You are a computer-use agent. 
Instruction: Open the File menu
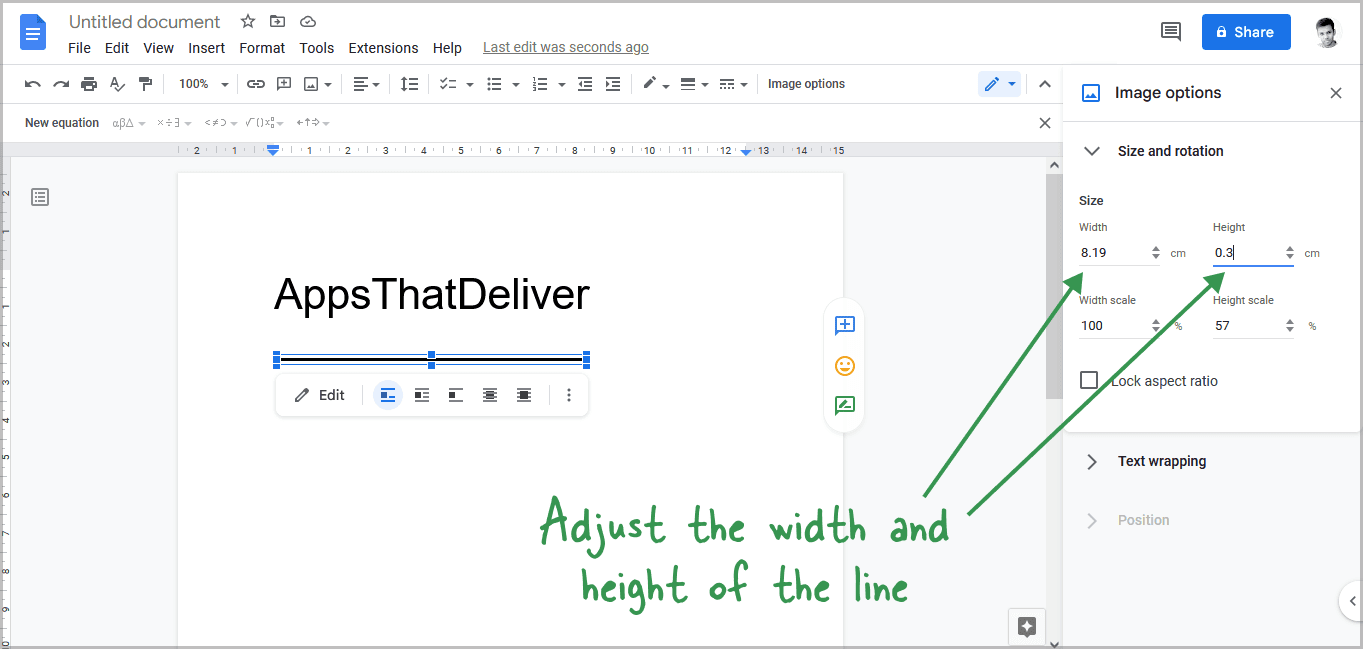79,48
